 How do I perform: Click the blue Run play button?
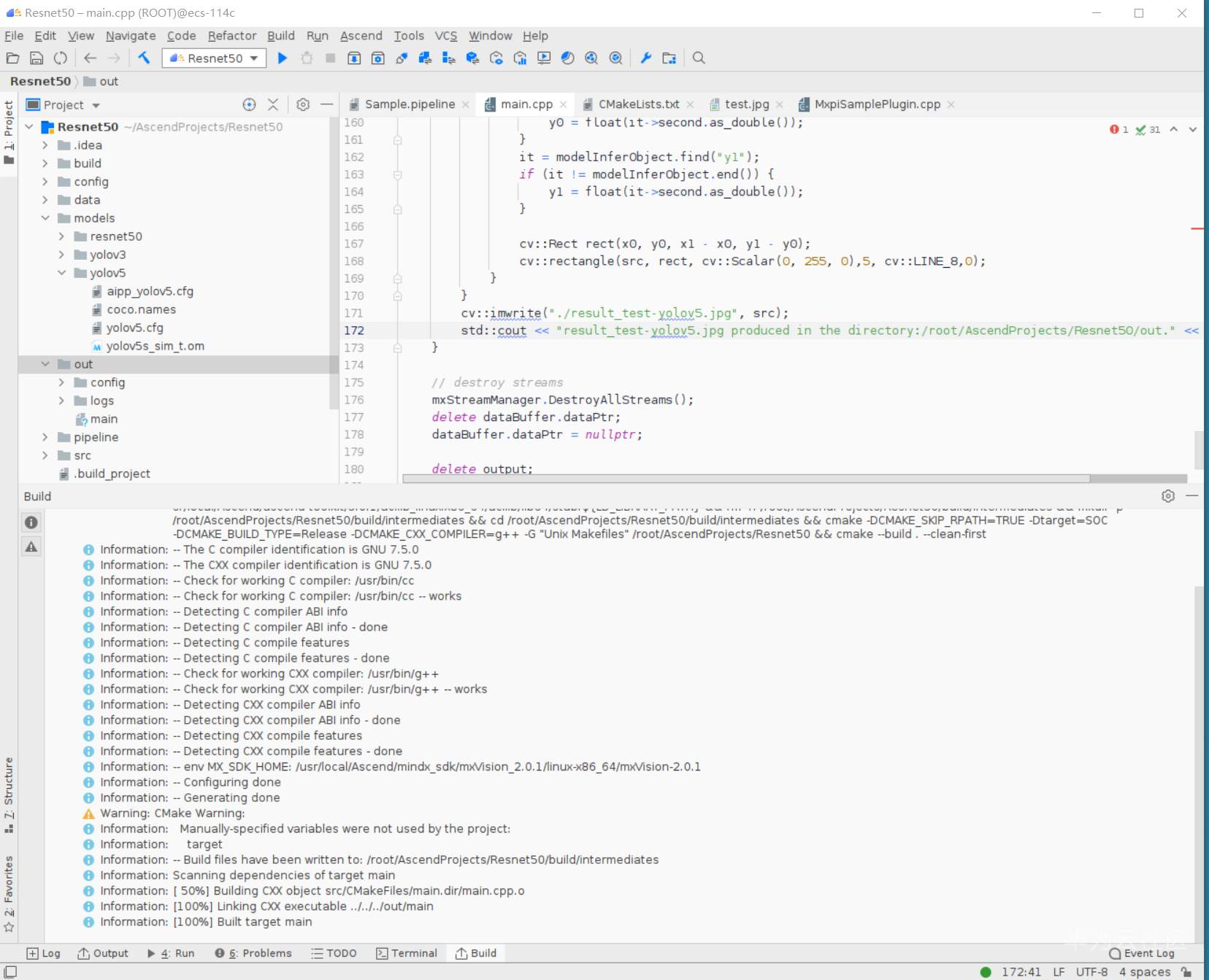tap(283, 58)
